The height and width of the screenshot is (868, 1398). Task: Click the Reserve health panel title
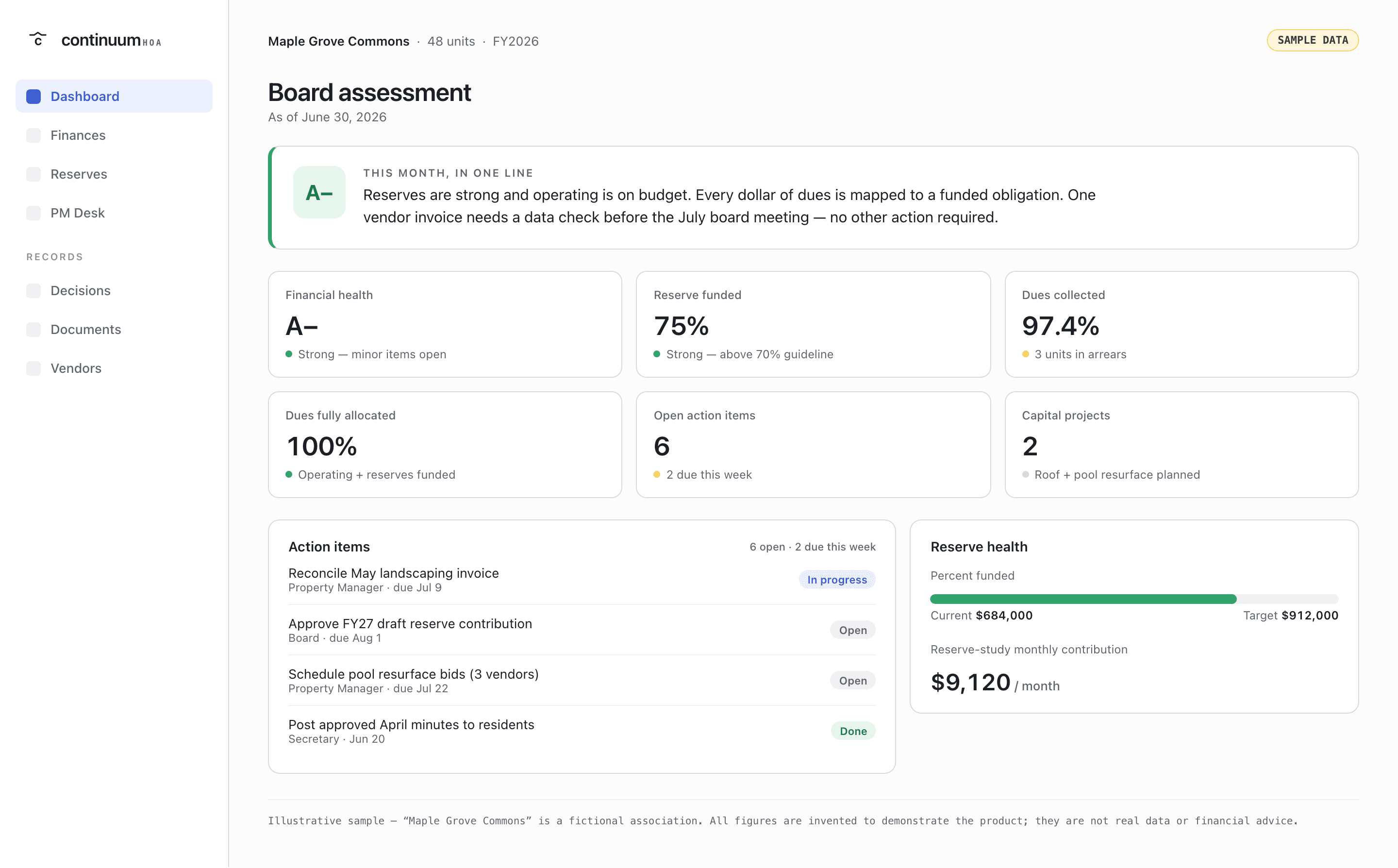[x=979, y=547]
